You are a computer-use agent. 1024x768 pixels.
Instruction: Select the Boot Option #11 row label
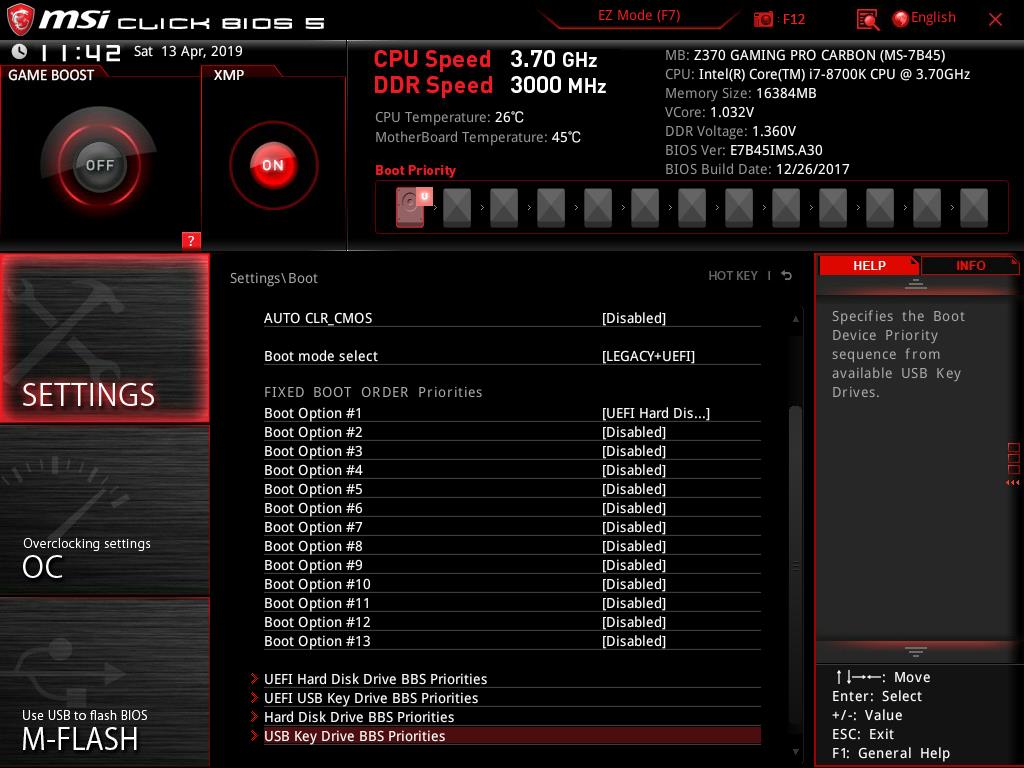tap(317, 603)
